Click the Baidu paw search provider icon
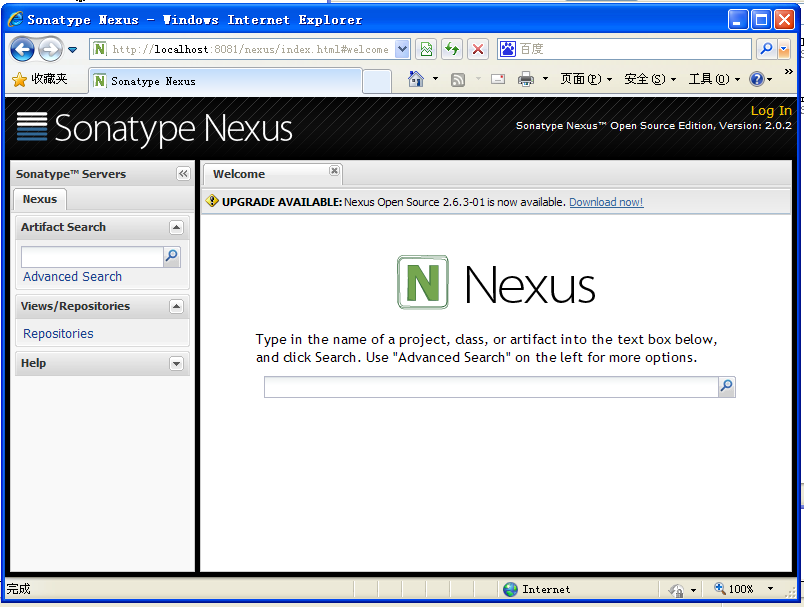 pyautogui.click(x=508, y=49)
